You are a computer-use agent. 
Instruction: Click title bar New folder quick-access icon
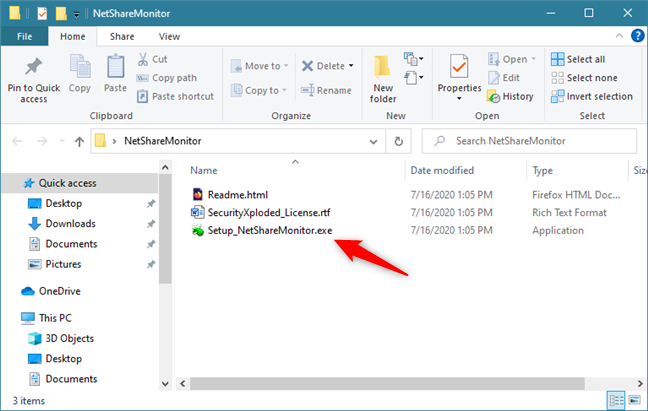tap(61, 13)
